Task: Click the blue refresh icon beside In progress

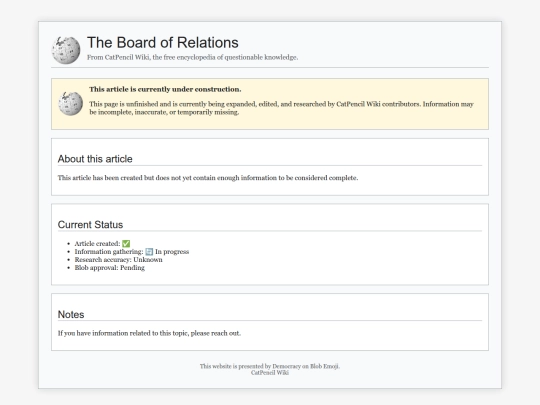Action: coord(149,252)
